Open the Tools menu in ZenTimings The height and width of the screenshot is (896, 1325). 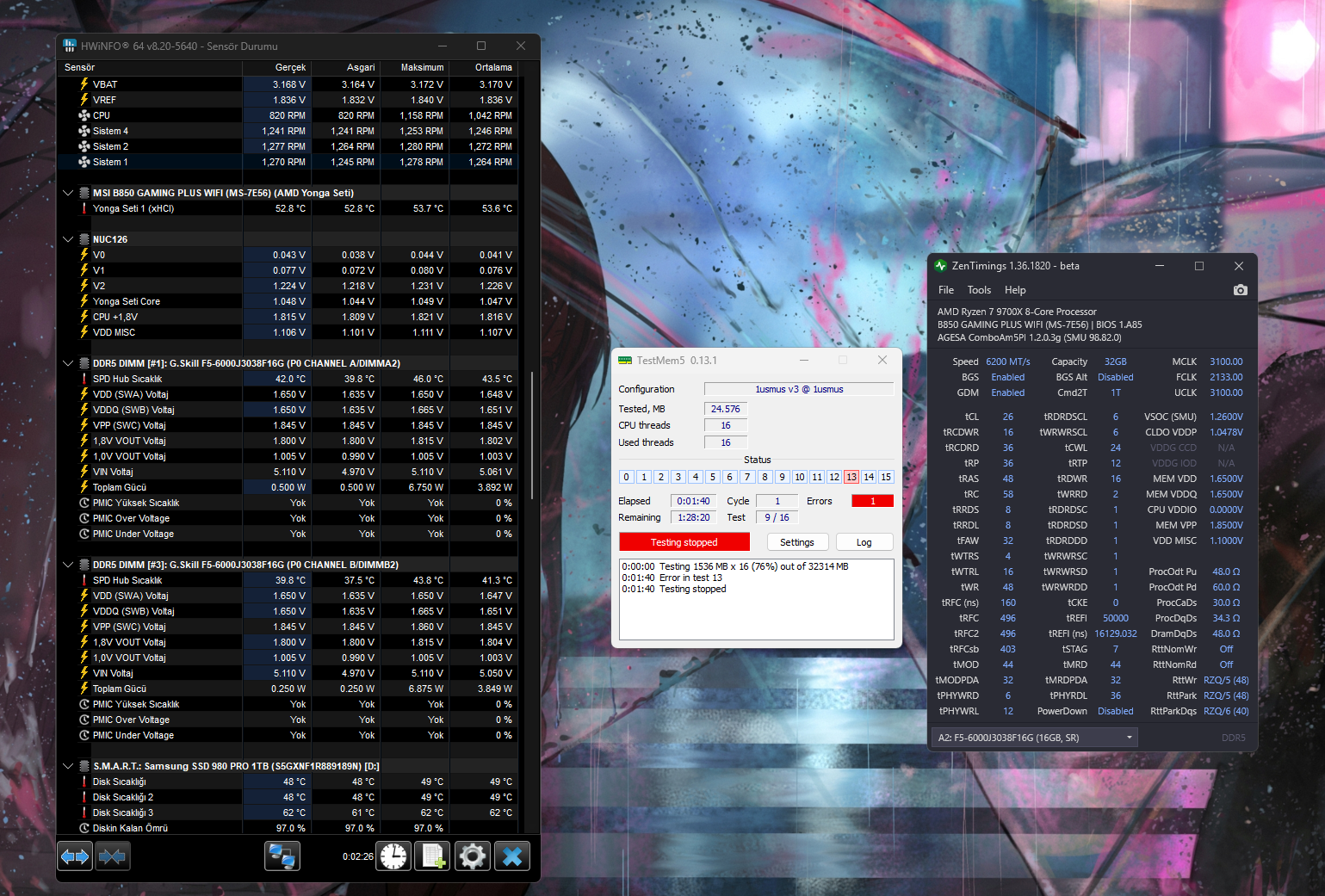[x=979, y=290]
